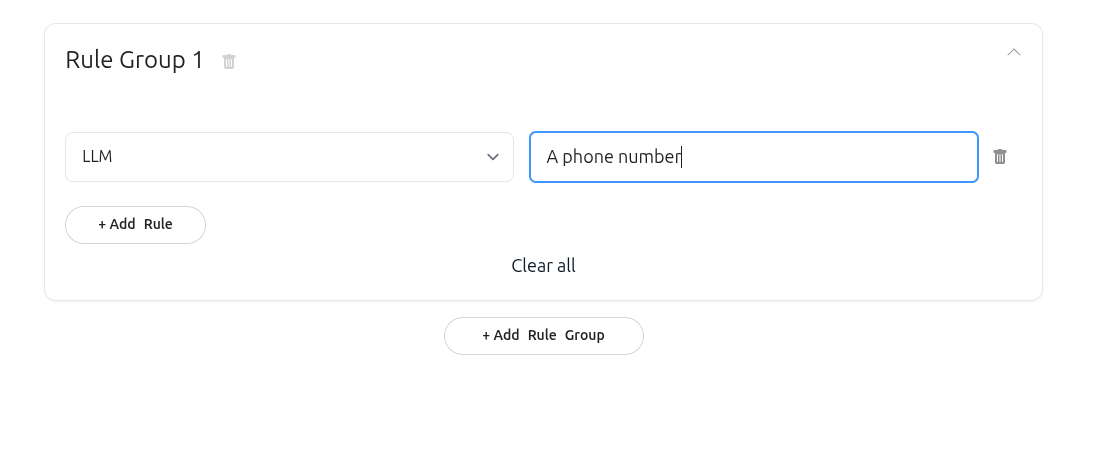Select the LLM text in the rule dropdown
1098x450 pixels.
point(97,157)
